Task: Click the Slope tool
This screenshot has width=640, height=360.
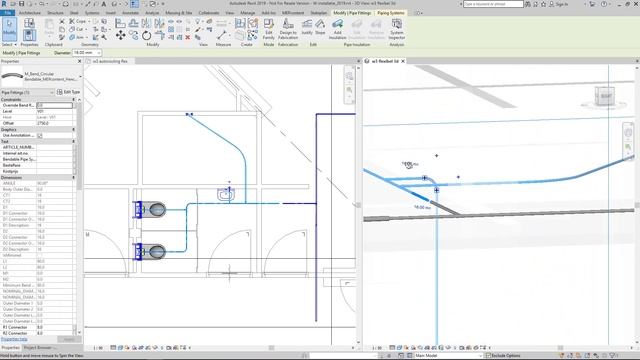Action: point(320,27)
